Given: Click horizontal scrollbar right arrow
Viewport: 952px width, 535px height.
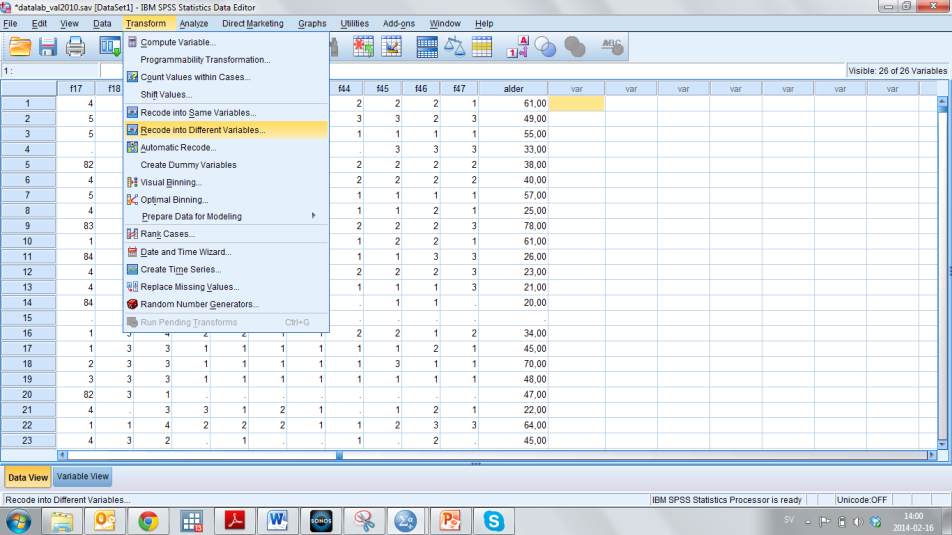Looking at the screenshot, I should pos(932,455).
